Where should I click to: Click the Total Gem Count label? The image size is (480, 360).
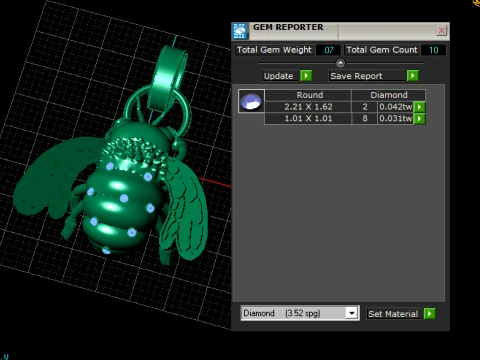pyautogui.click(x=382, y=50)
